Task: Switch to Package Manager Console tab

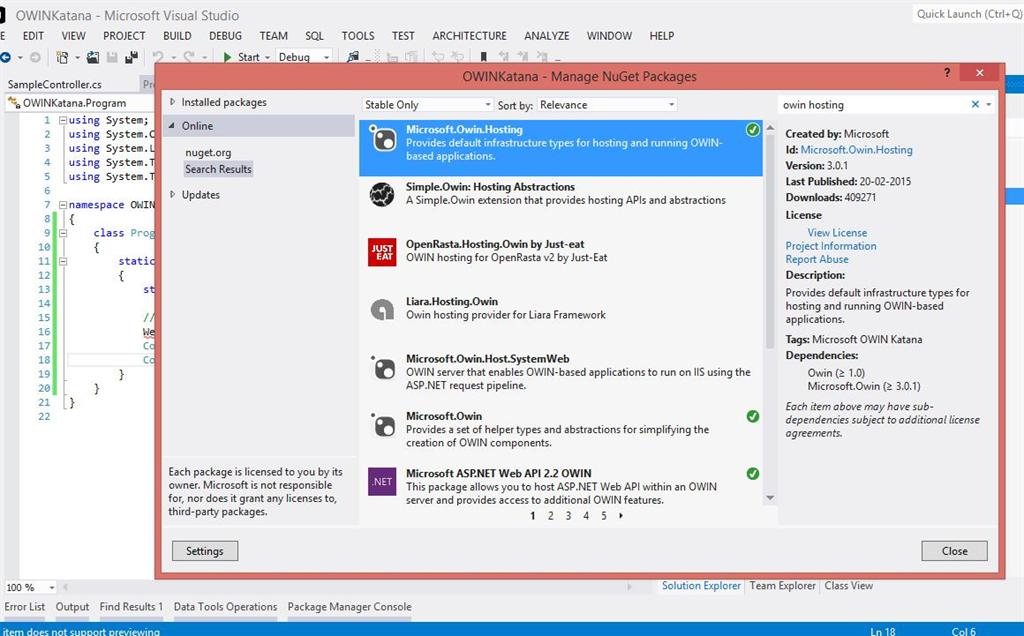Action: click(349, 607)
